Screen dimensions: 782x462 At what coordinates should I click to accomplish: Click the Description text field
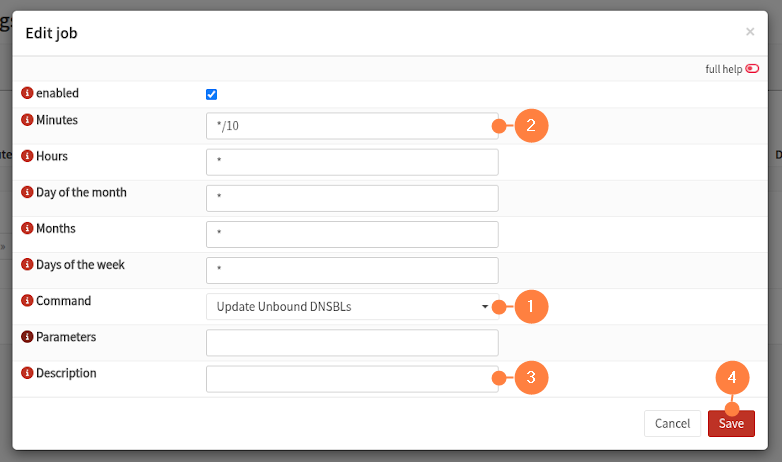tap(350, 379)
